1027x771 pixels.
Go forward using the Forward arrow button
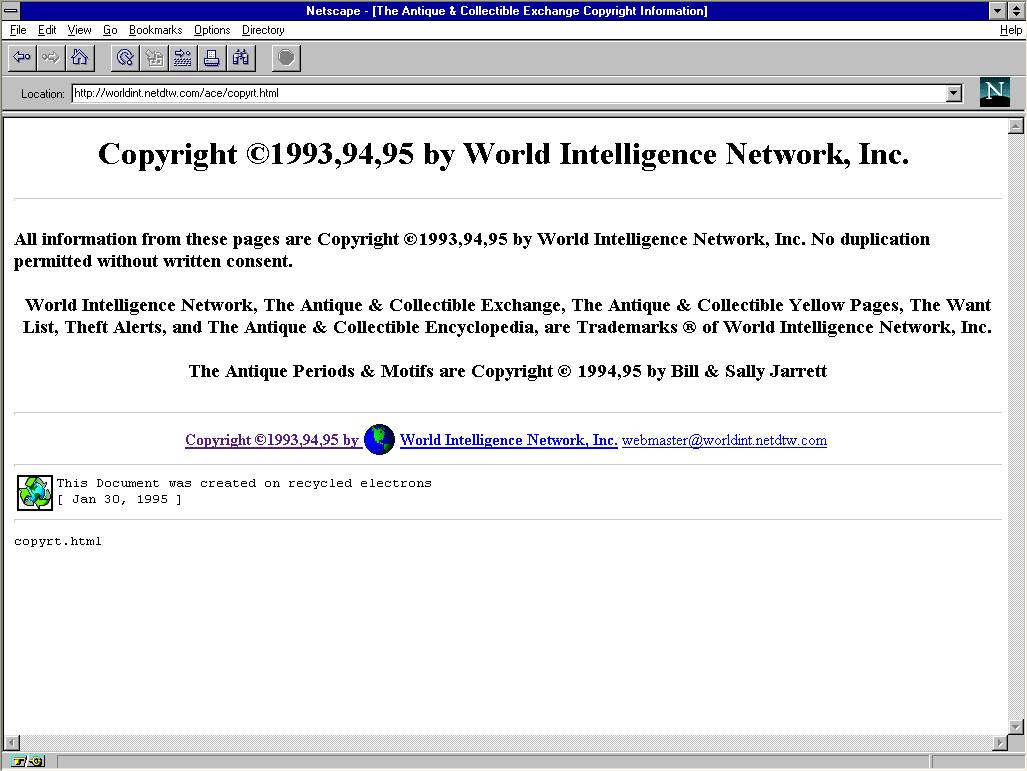pos(50,58)
